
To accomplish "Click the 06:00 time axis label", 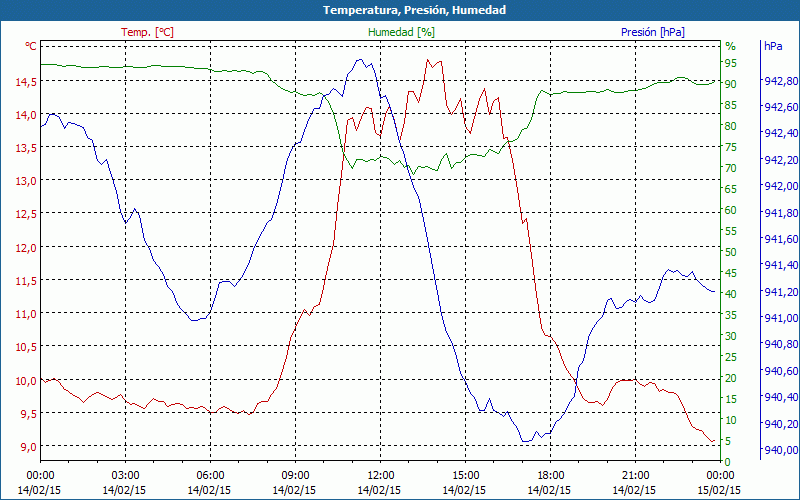I will click(210, 476).
